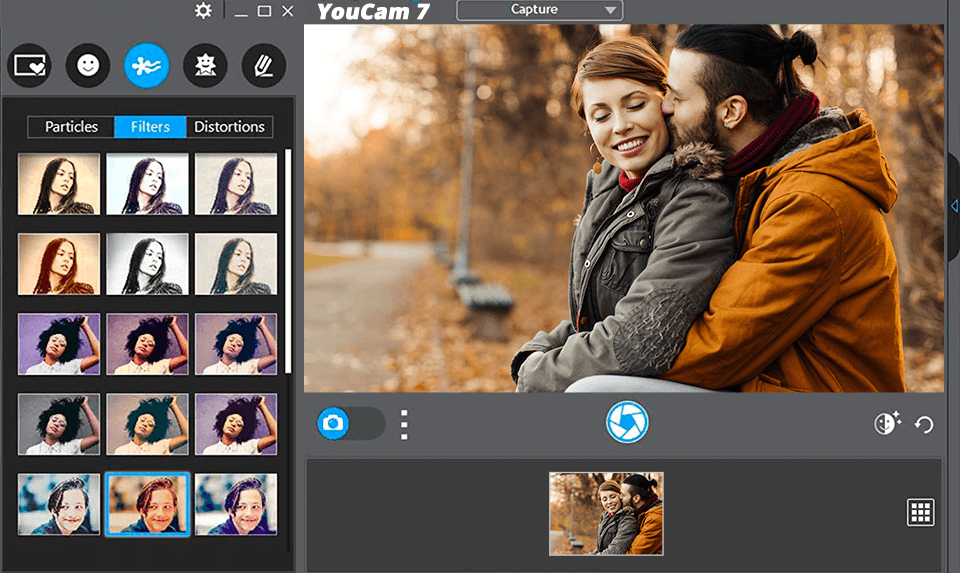Apply the third pale sketch filter in row one

(x=236, y=184)
